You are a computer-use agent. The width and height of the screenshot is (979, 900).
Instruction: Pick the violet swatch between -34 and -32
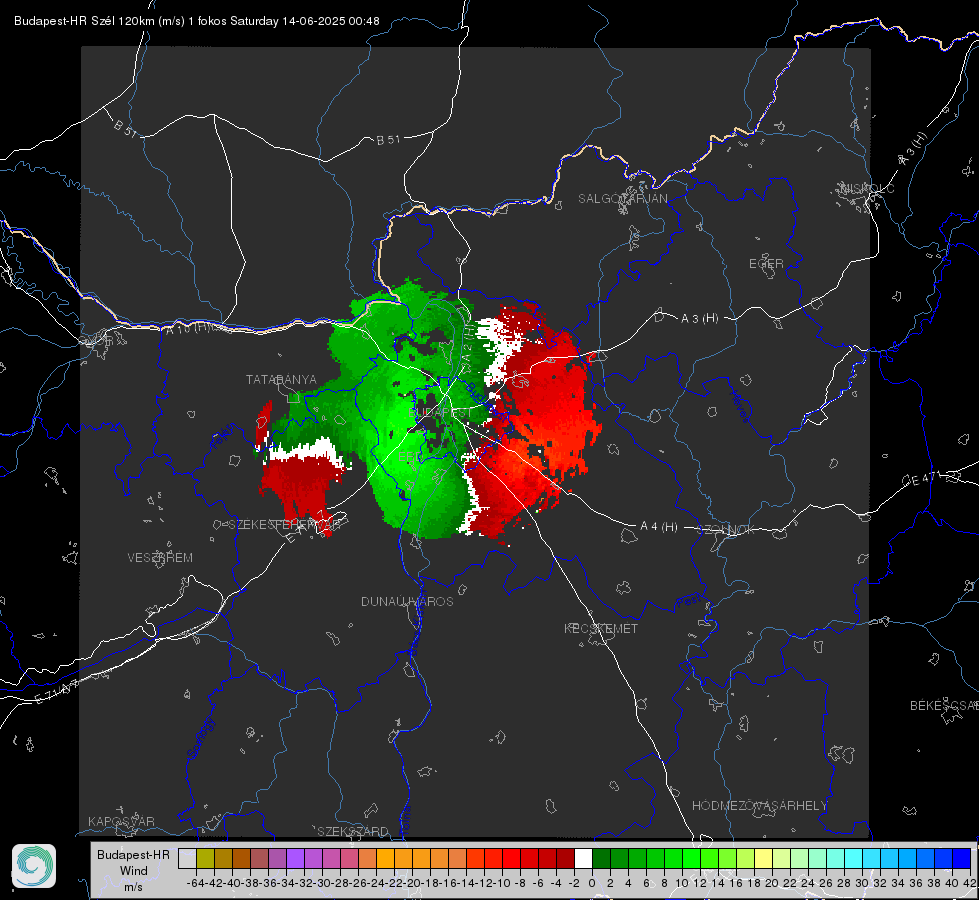(x=295, y=858)
